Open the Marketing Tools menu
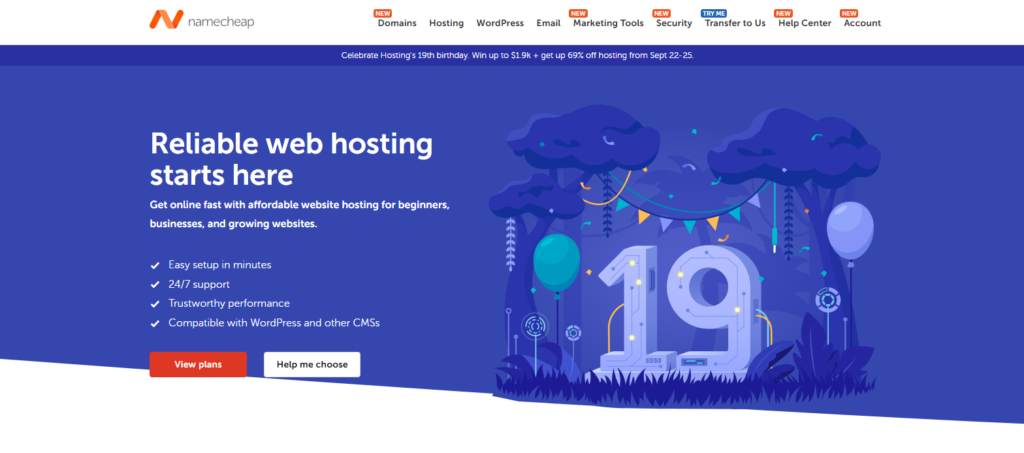Screen dimensions: 1024x453 point(608,23)
